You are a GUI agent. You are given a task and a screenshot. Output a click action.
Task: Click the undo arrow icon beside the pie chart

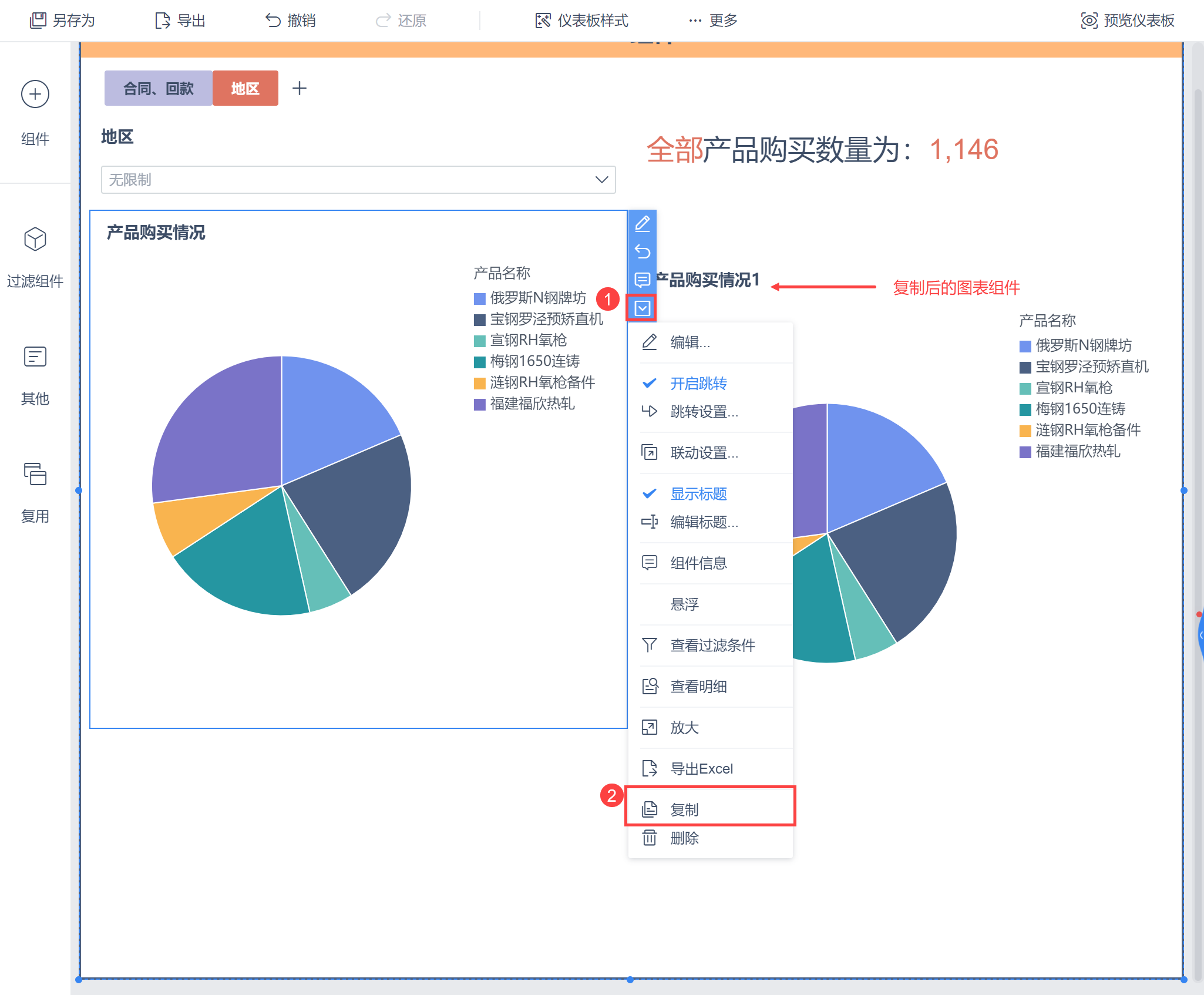[643, 252]
